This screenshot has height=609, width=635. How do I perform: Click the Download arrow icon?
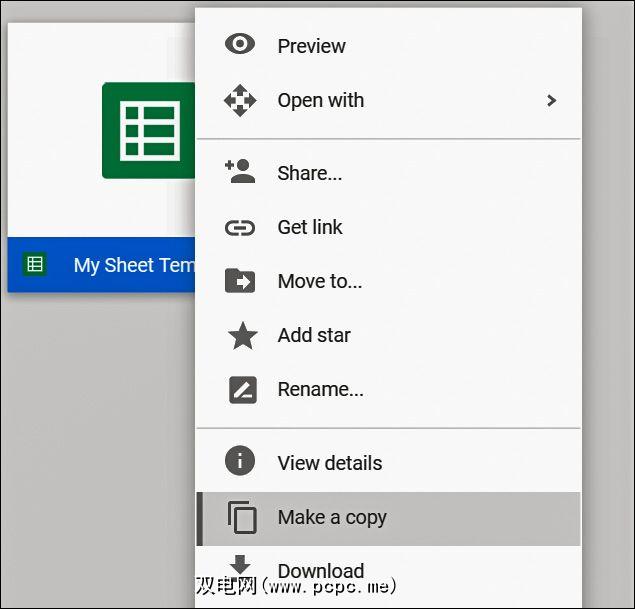point(242,568)
